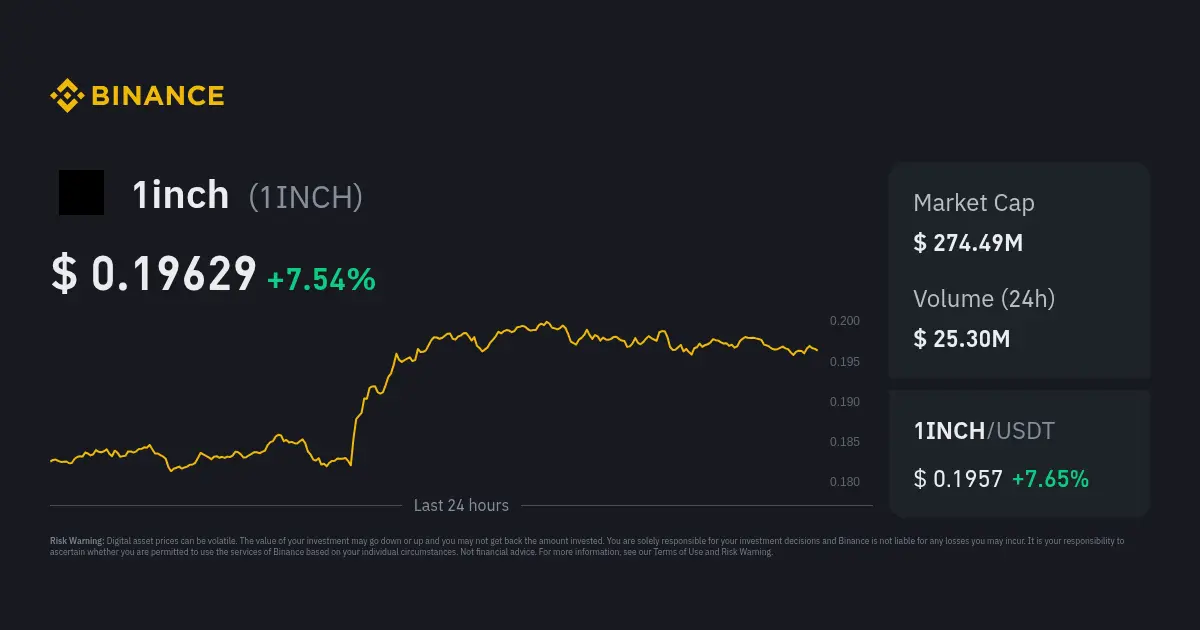The height and width of the screenshot is (630, 1200).
Task: Click the $ 25.30M volume value
Action: coord(961,338)
